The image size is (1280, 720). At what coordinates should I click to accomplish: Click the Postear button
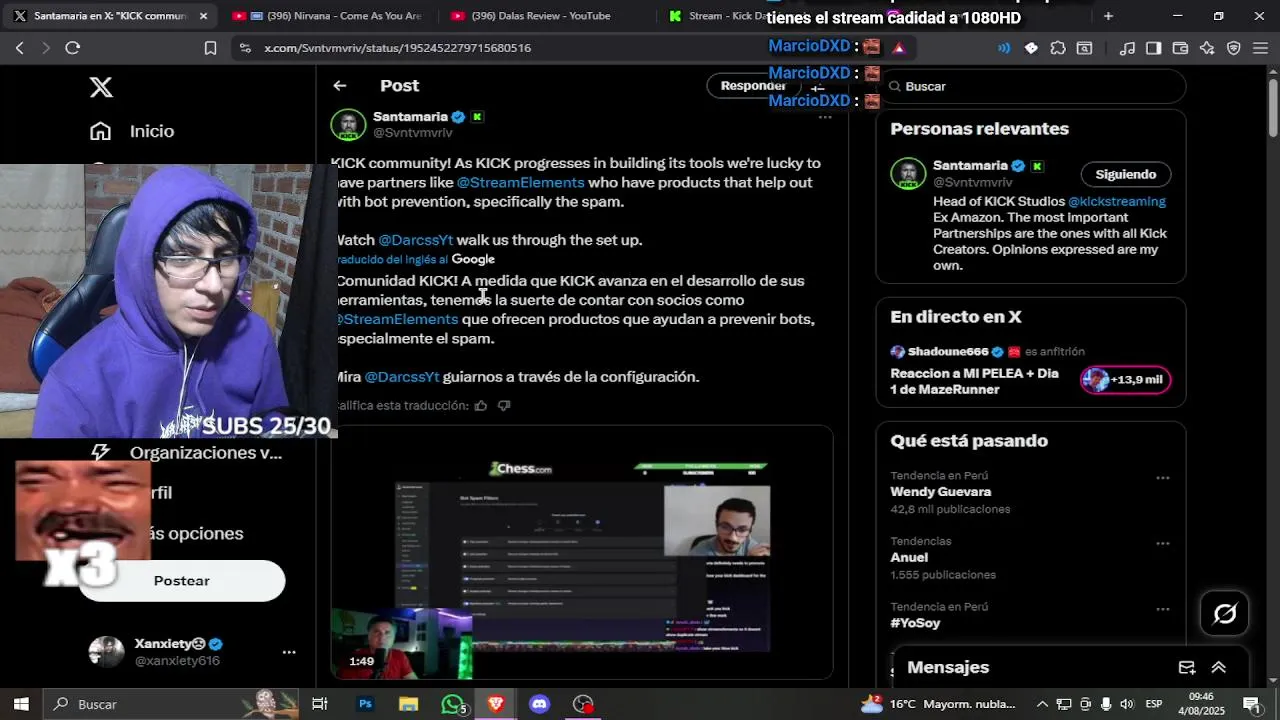tap(181, 581)
